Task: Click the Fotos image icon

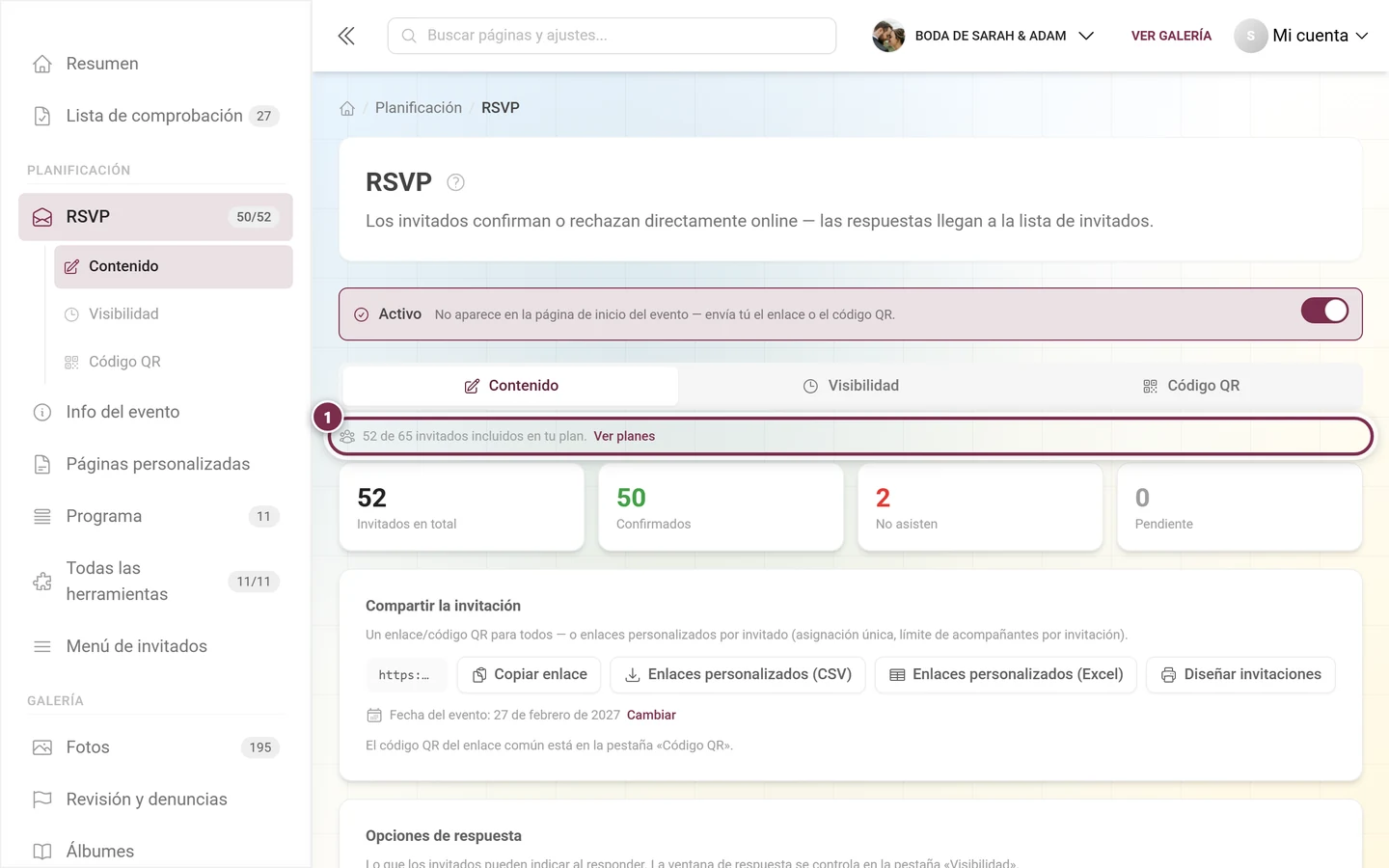Action: coord(42,747)
